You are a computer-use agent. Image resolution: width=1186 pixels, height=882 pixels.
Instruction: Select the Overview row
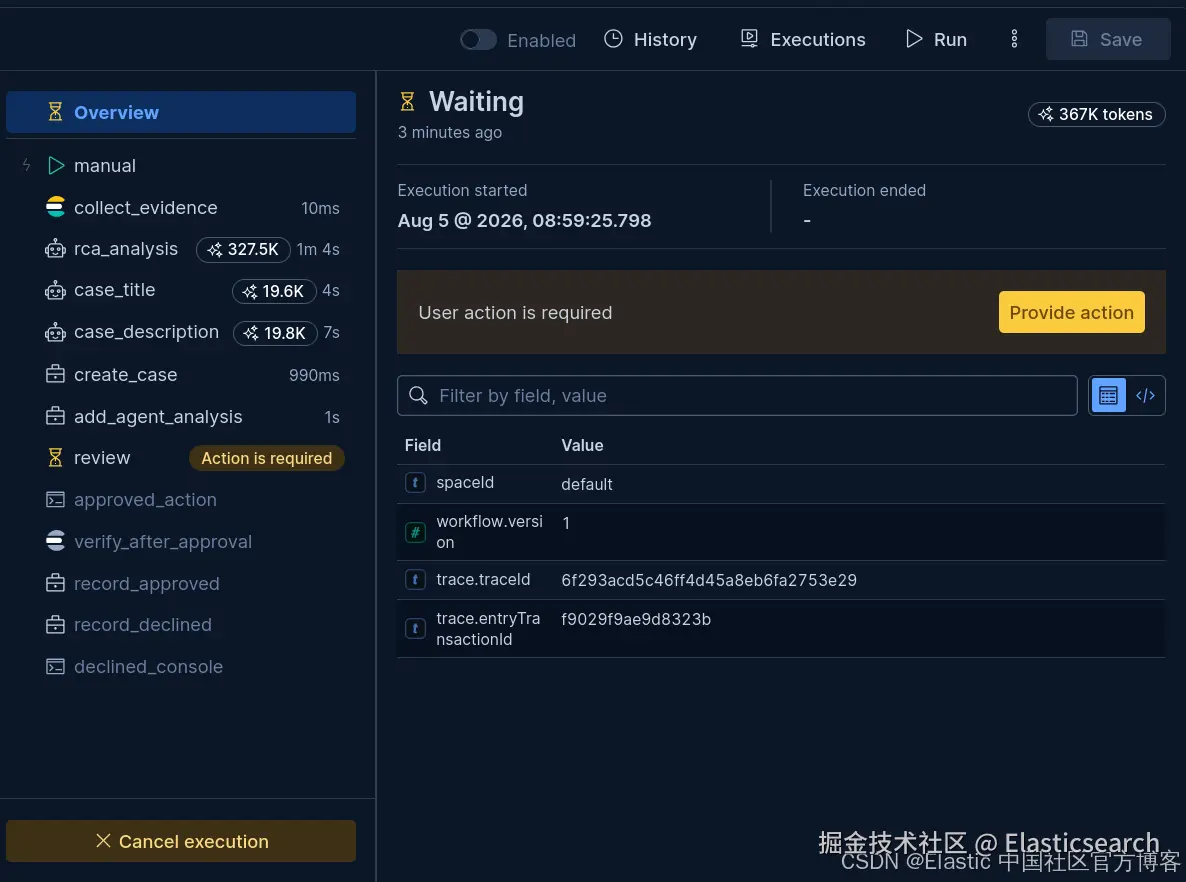pyautogui.click(x=181, y=112)
